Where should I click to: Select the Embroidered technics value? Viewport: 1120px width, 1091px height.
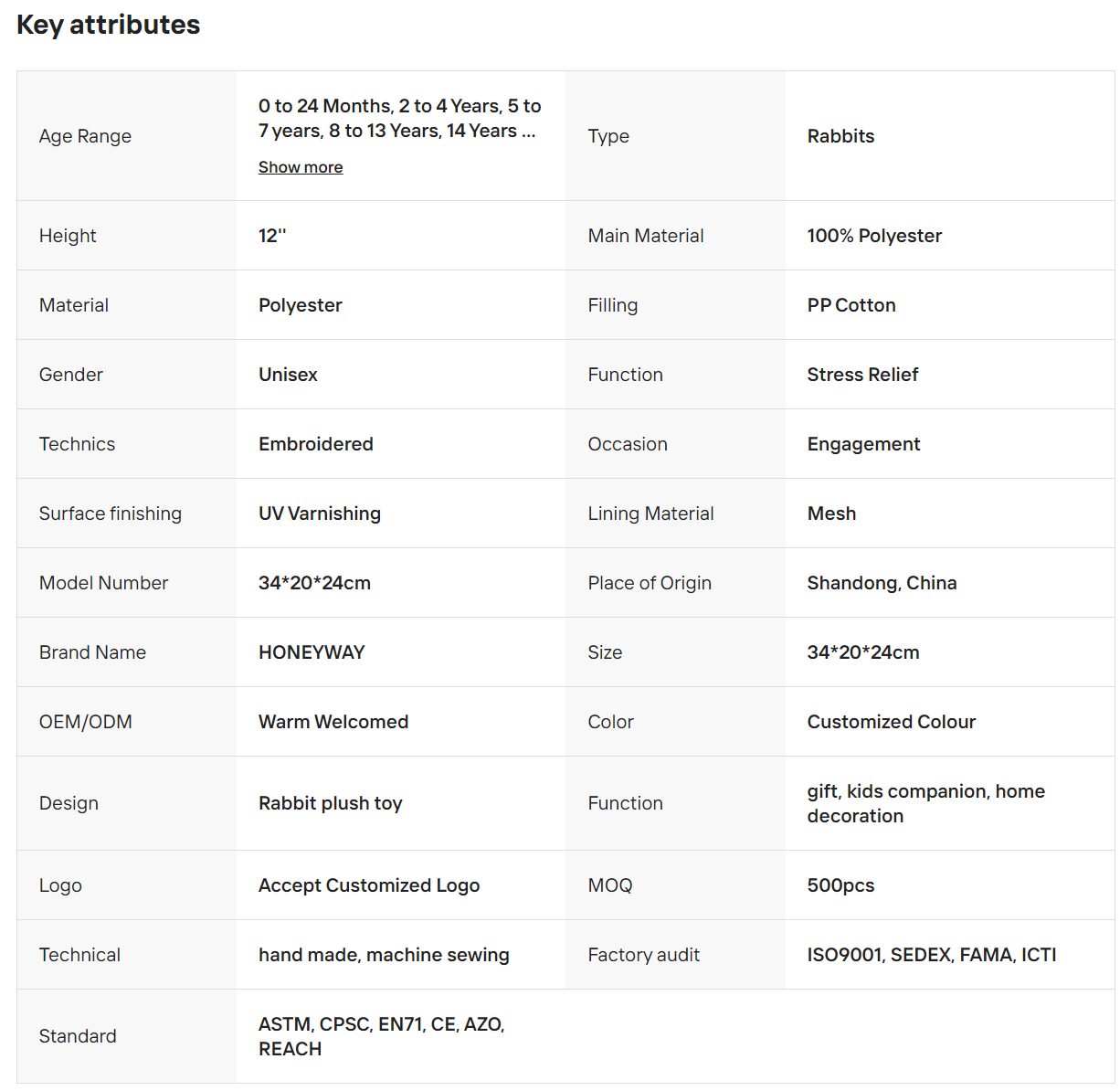pos(316,444)
